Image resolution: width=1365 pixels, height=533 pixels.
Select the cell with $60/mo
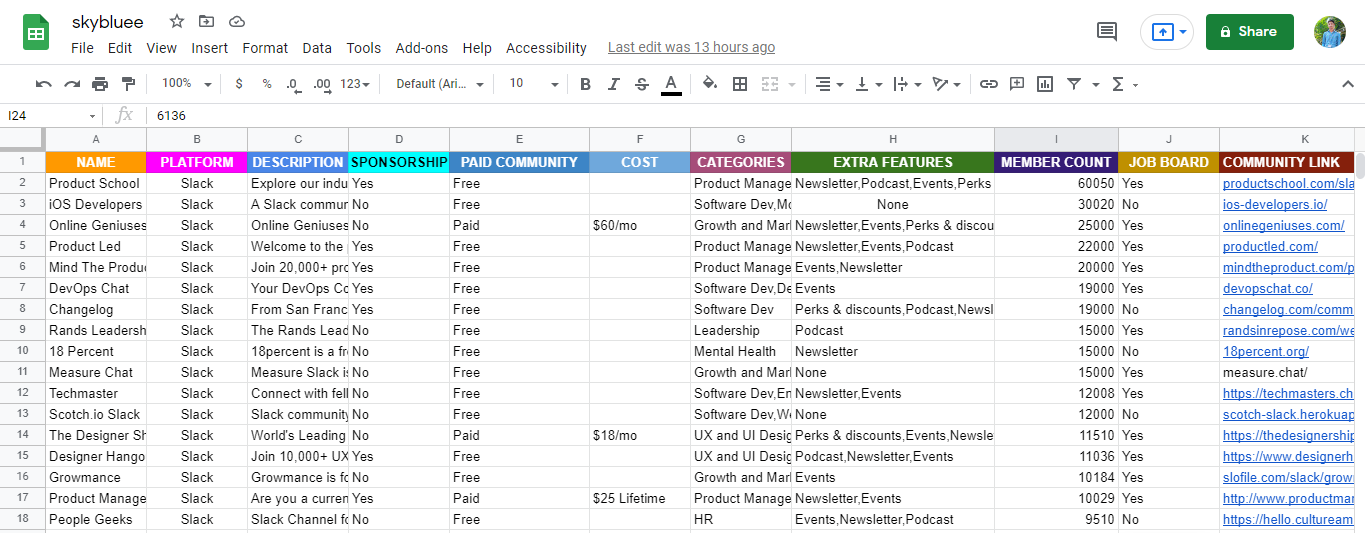pos(640,225)
